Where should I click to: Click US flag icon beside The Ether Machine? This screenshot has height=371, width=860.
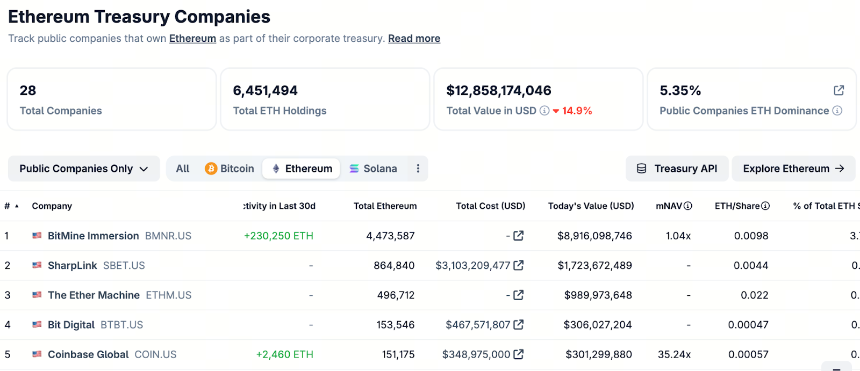pos(37,295)
